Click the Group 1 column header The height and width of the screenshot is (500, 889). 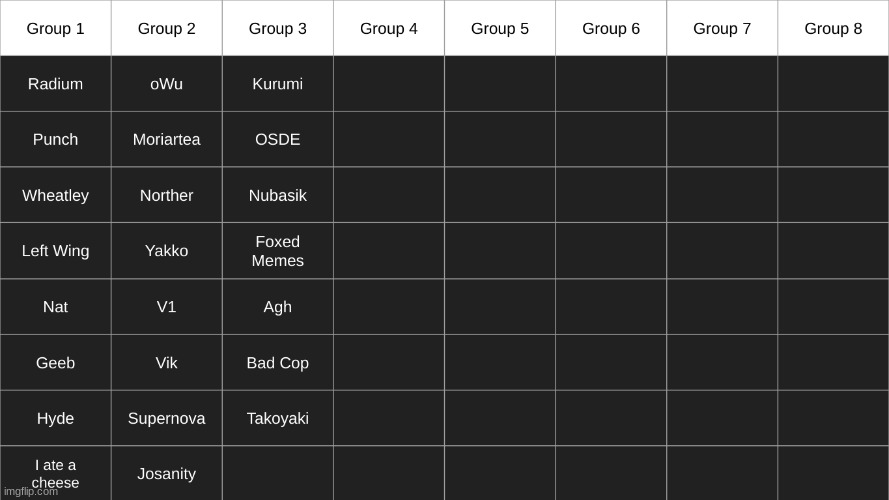click(55, 28)
